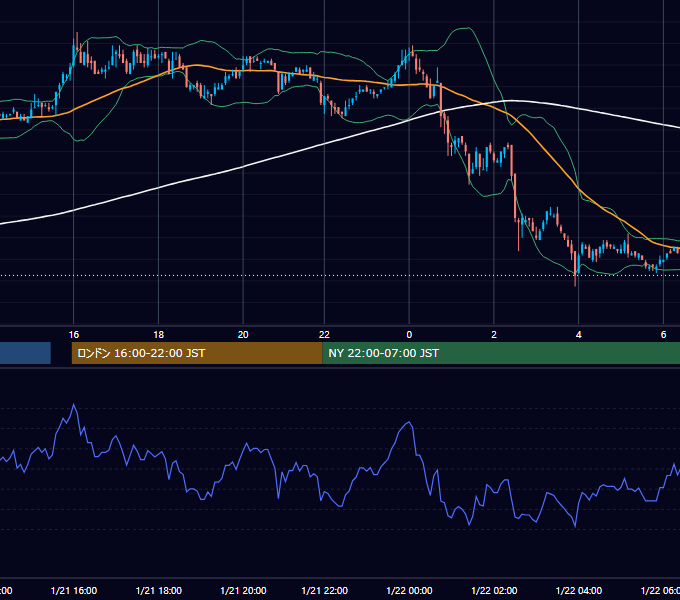Screen dimensions: 680x600
Task: Click the 1/22 02:00 label on oscillator axis
Action: coord(494,590)
